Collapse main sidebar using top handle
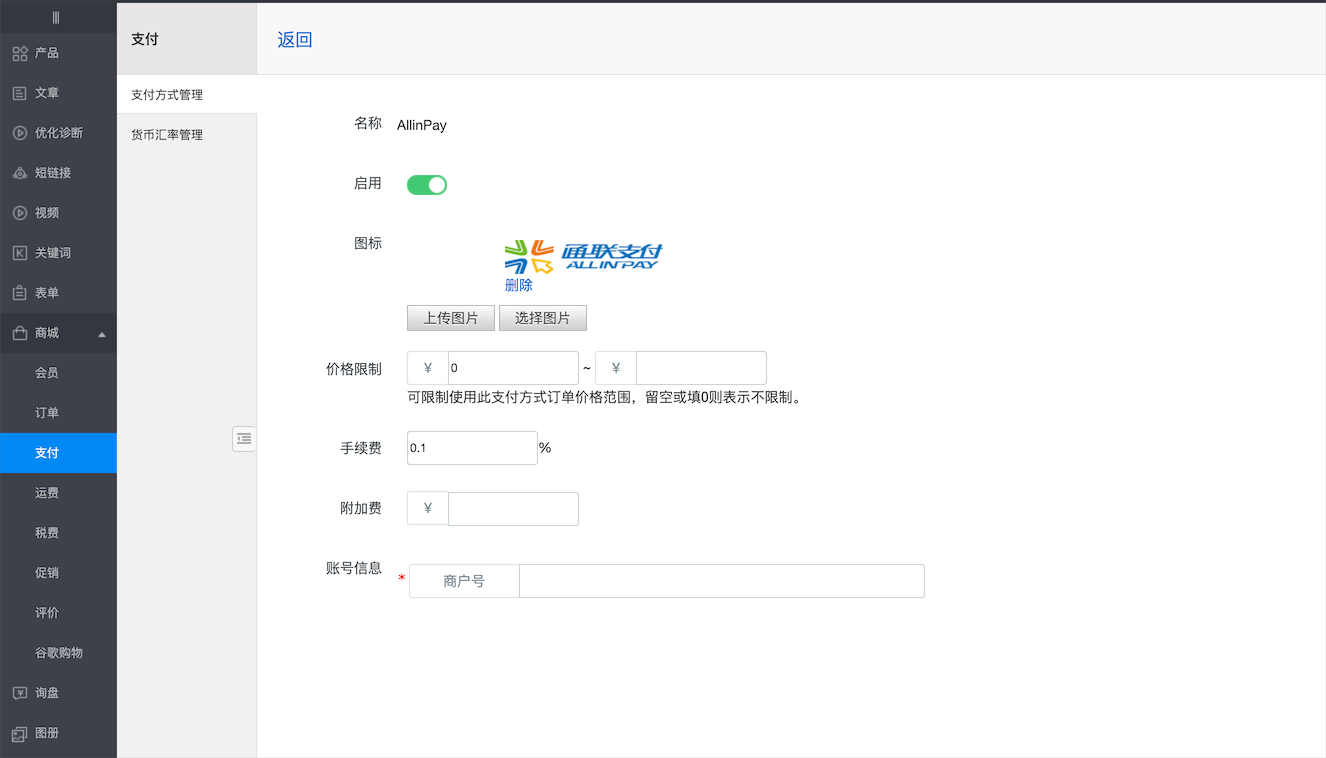 point(56,17)
